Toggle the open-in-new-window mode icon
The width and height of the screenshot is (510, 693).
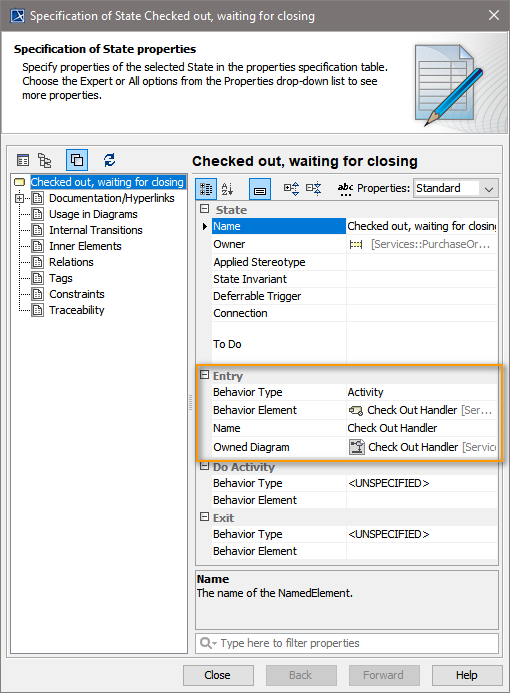[x=77, y=160]
